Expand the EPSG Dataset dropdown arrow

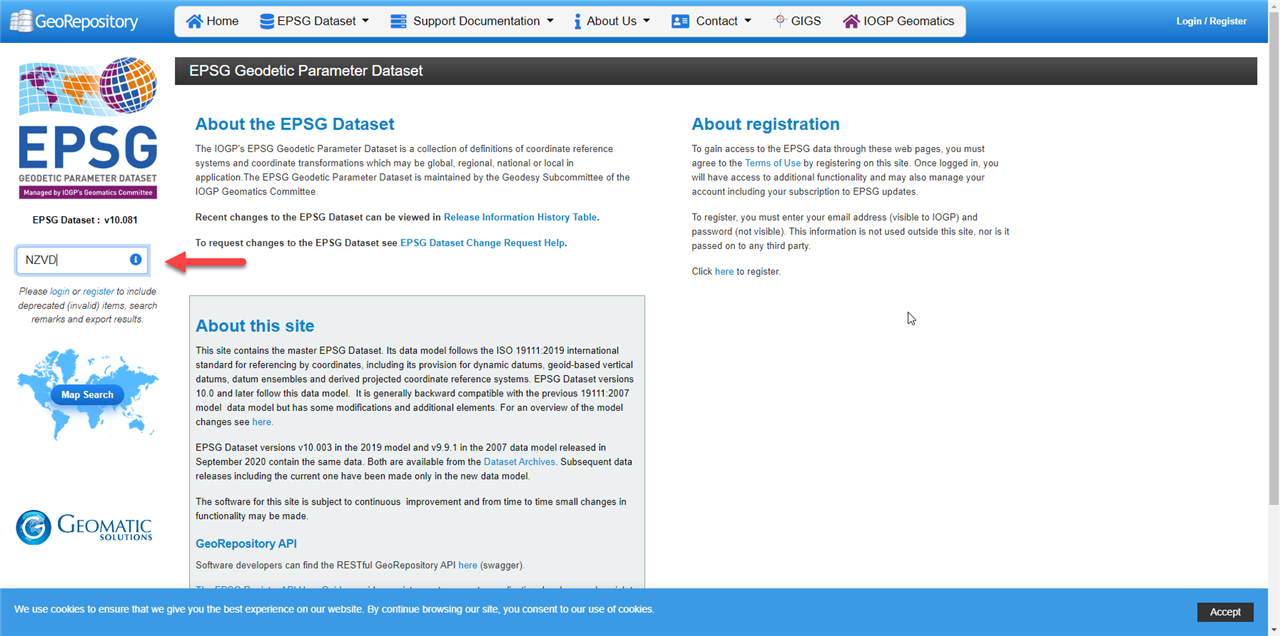tap(365, 21)
